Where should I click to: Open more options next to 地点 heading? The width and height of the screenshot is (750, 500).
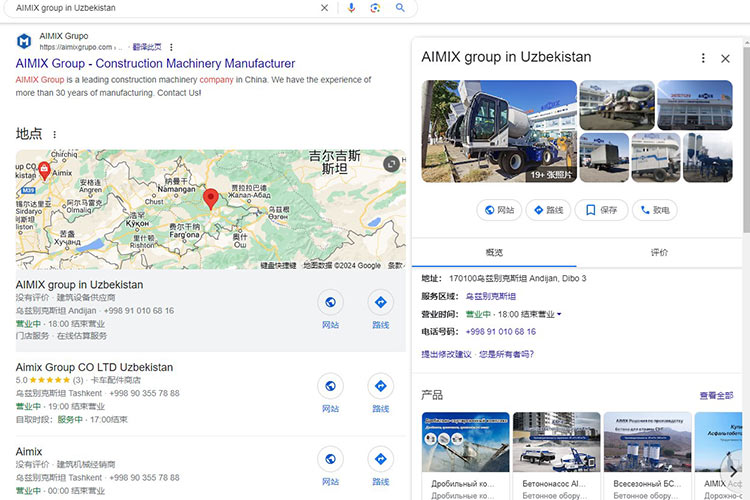(x=55, y=134)
